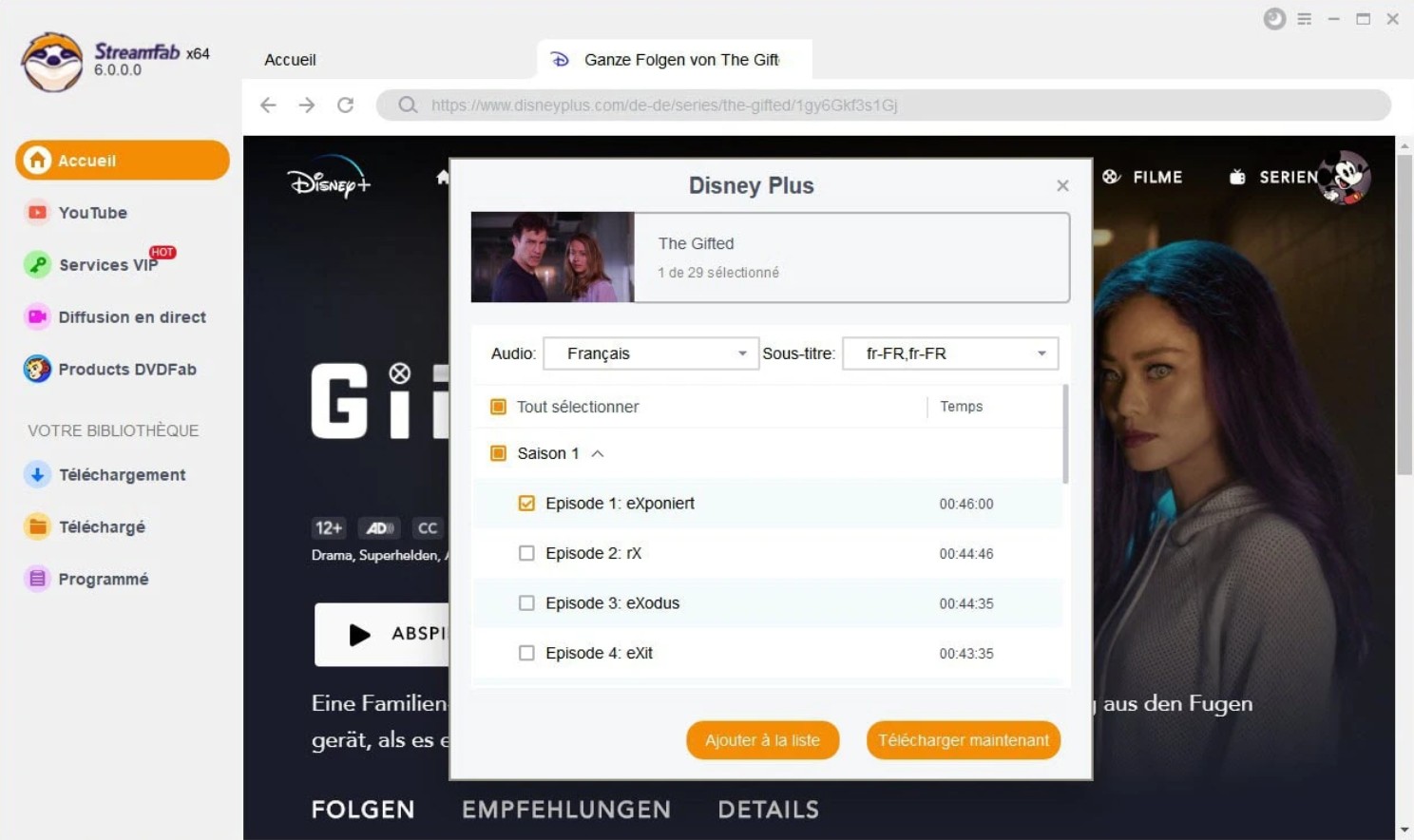Viewport: 1414px width, 840px height.
Task: Click the blue download arrow icon
Action: [x=37, y=475]
